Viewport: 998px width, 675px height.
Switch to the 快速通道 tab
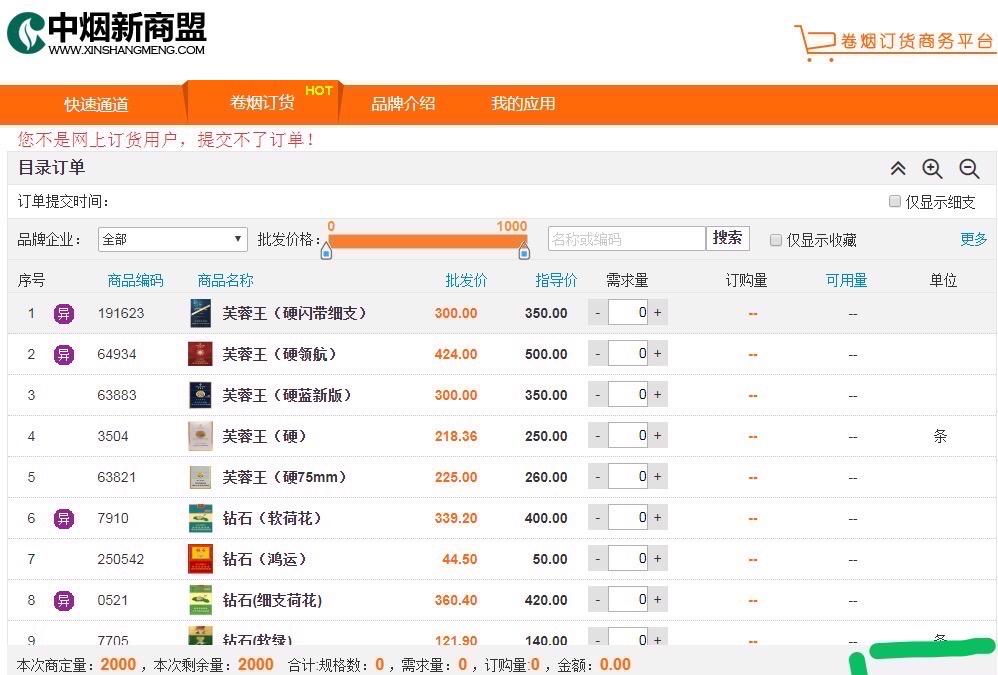96,104
